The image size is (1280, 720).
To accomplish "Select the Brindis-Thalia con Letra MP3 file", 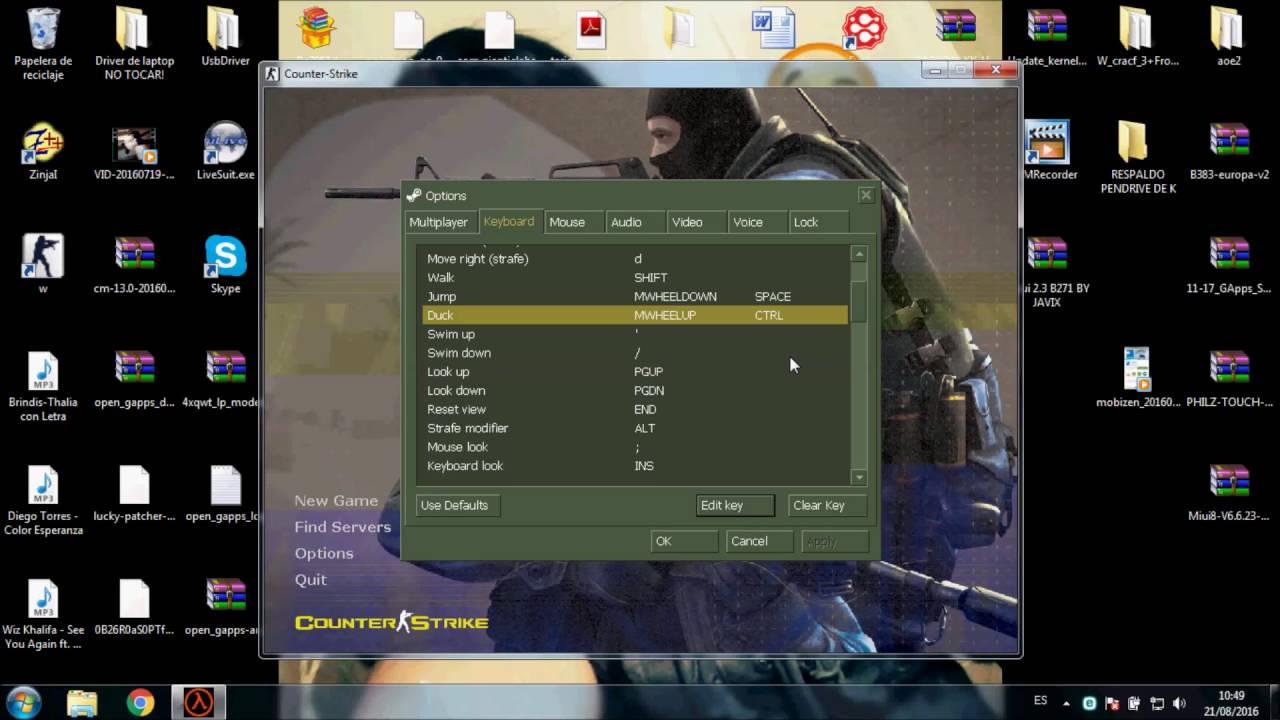I will click(43, 372).
